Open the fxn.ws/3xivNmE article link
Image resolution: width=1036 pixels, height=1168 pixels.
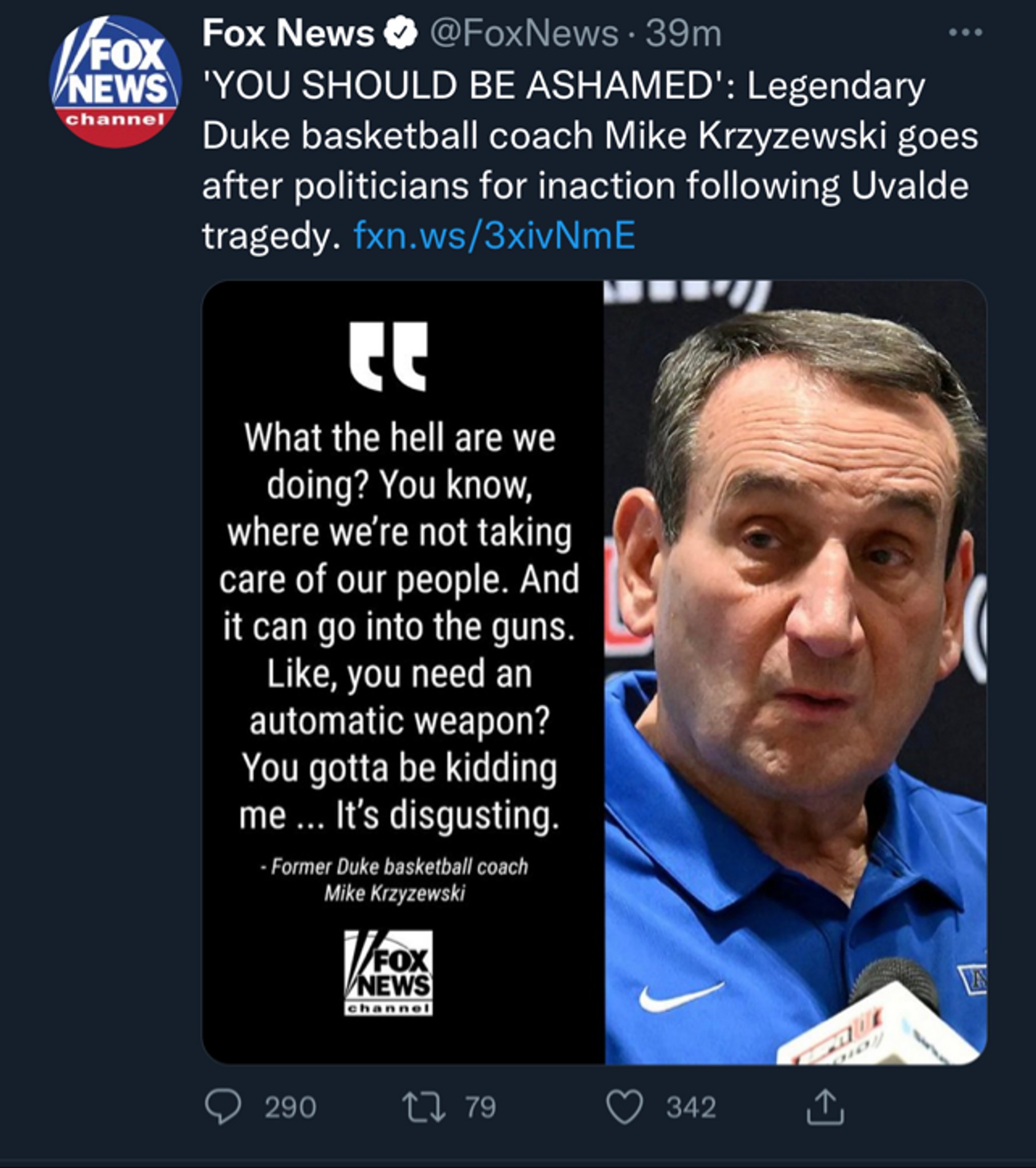495,236
